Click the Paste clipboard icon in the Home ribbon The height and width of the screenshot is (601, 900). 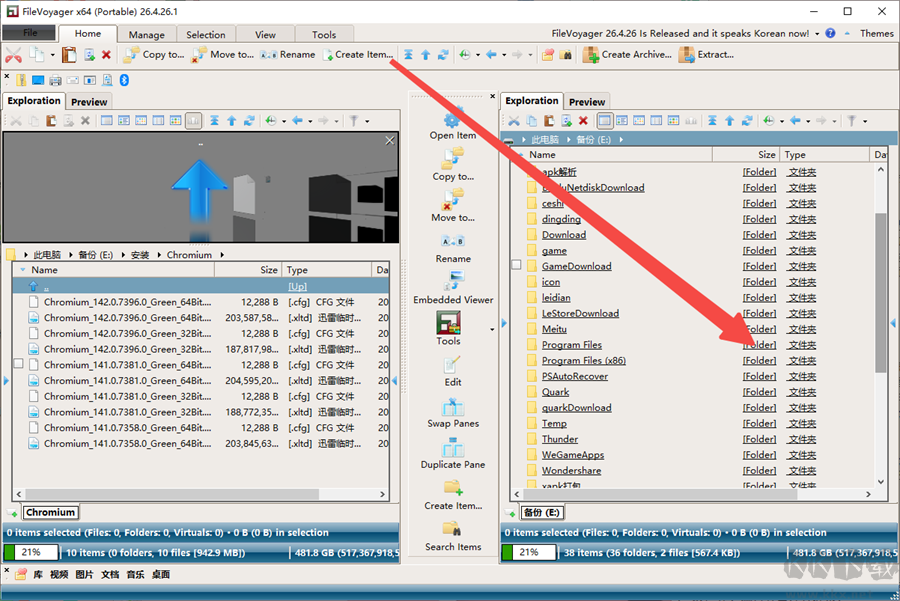(69, 55)
